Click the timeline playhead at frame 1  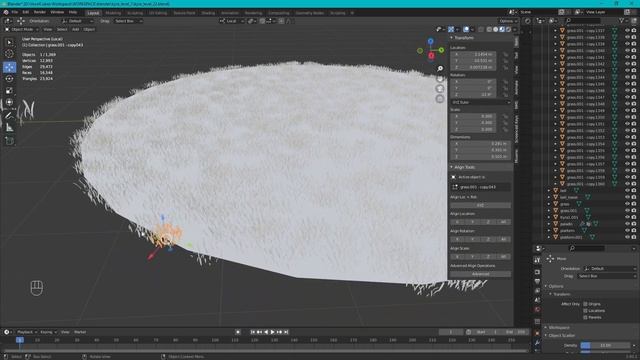pos(20,340)
